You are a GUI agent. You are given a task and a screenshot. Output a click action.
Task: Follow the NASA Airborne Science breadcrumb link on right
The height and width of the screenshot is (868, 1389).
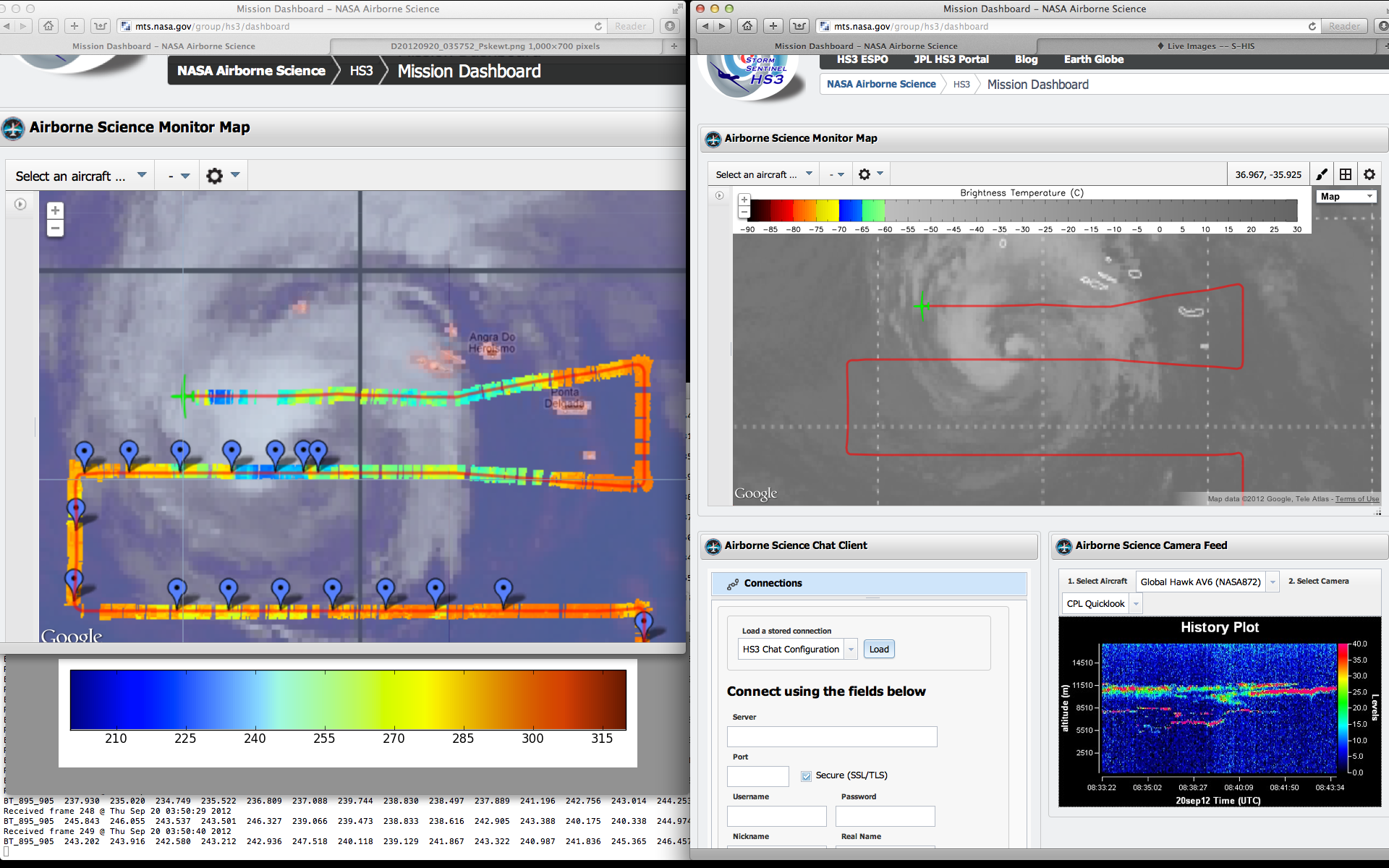(881, 85)
